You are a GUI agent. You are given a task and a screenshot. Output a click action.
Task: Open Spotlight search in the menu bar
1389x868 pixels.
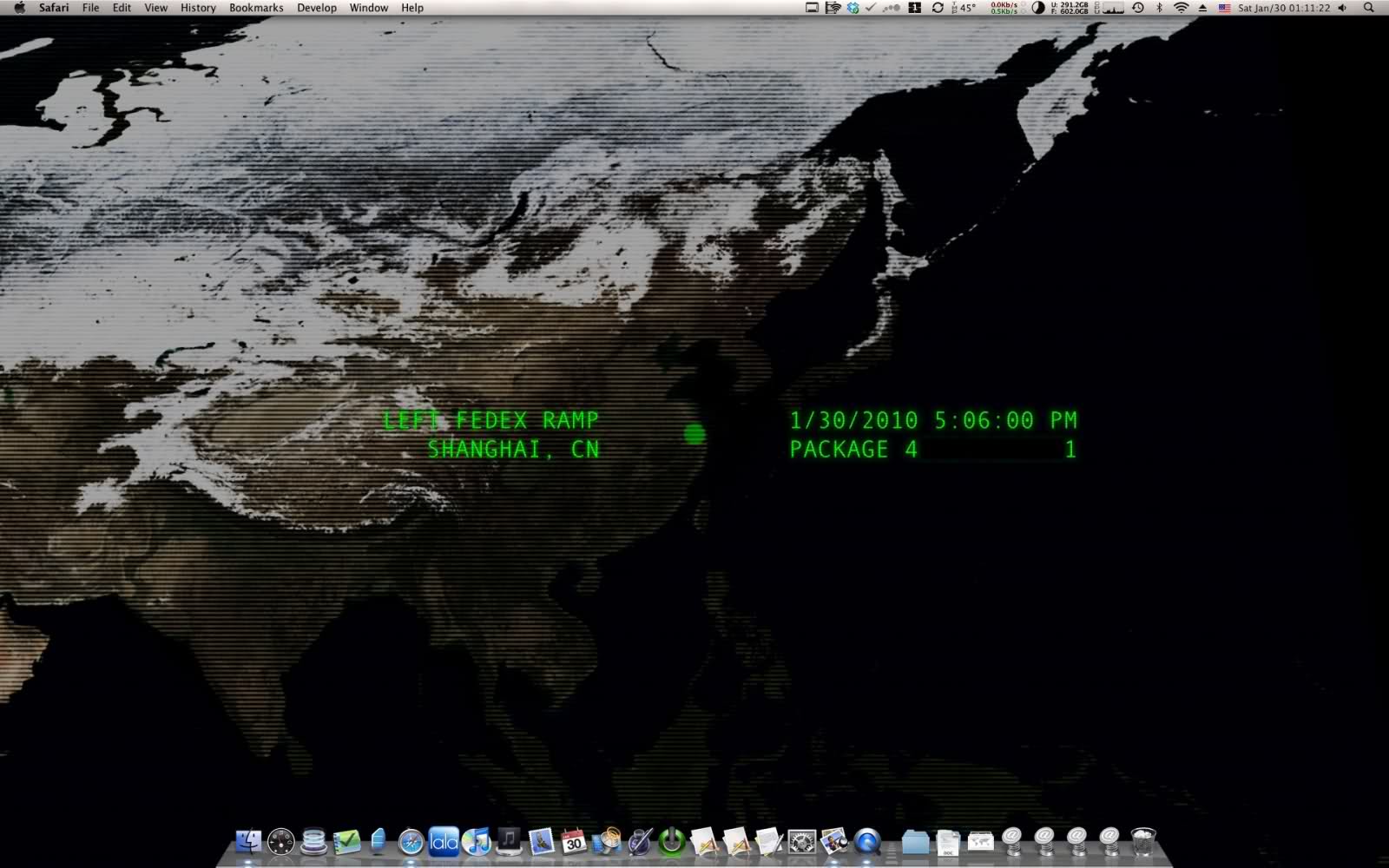pyautogui.click(x=1369, y=8)
